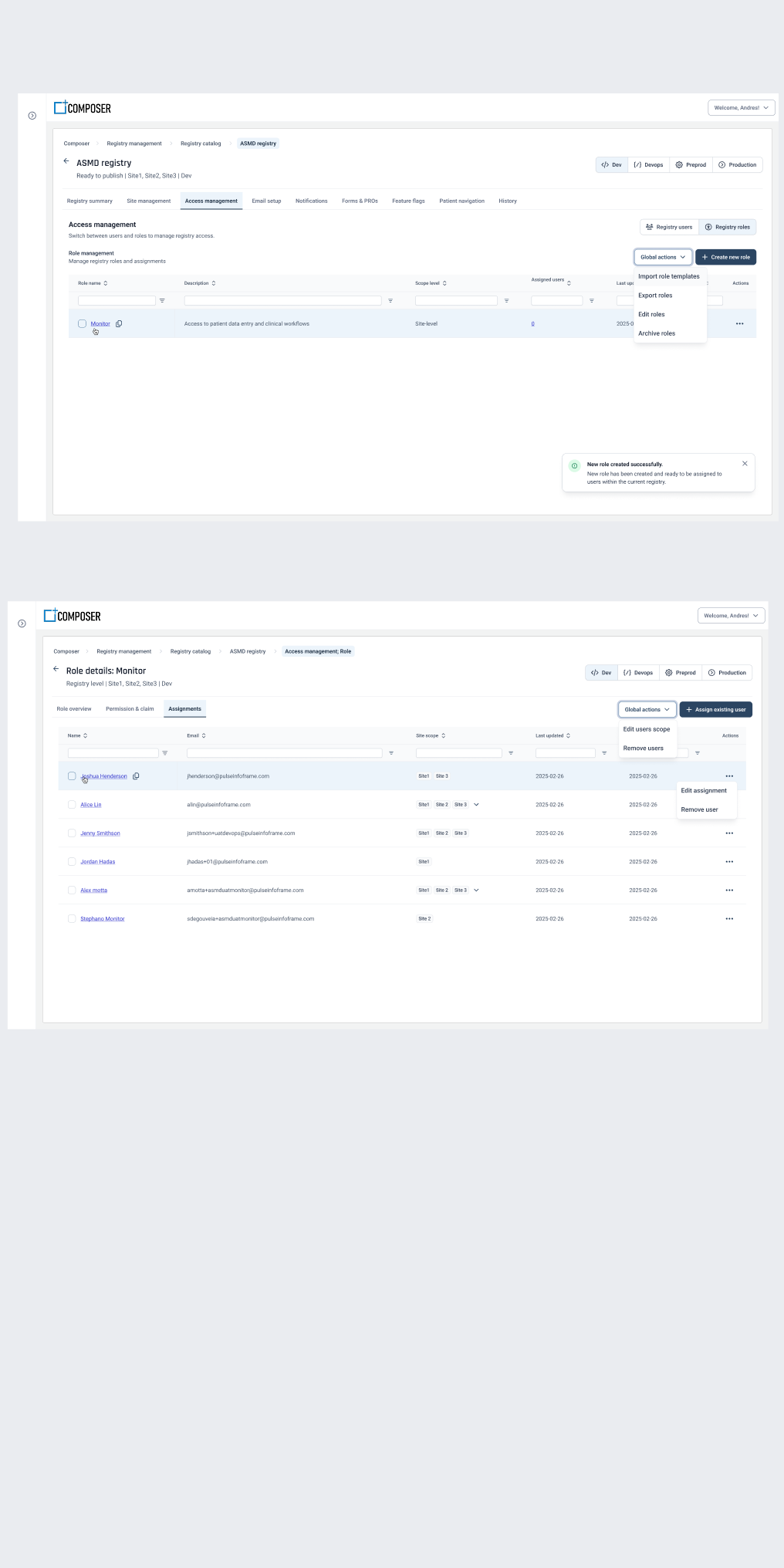This screenshot has height=1568, width=784.
Task: Expand Alice Lin's site scope list
Action: click(x=476, y=805)
